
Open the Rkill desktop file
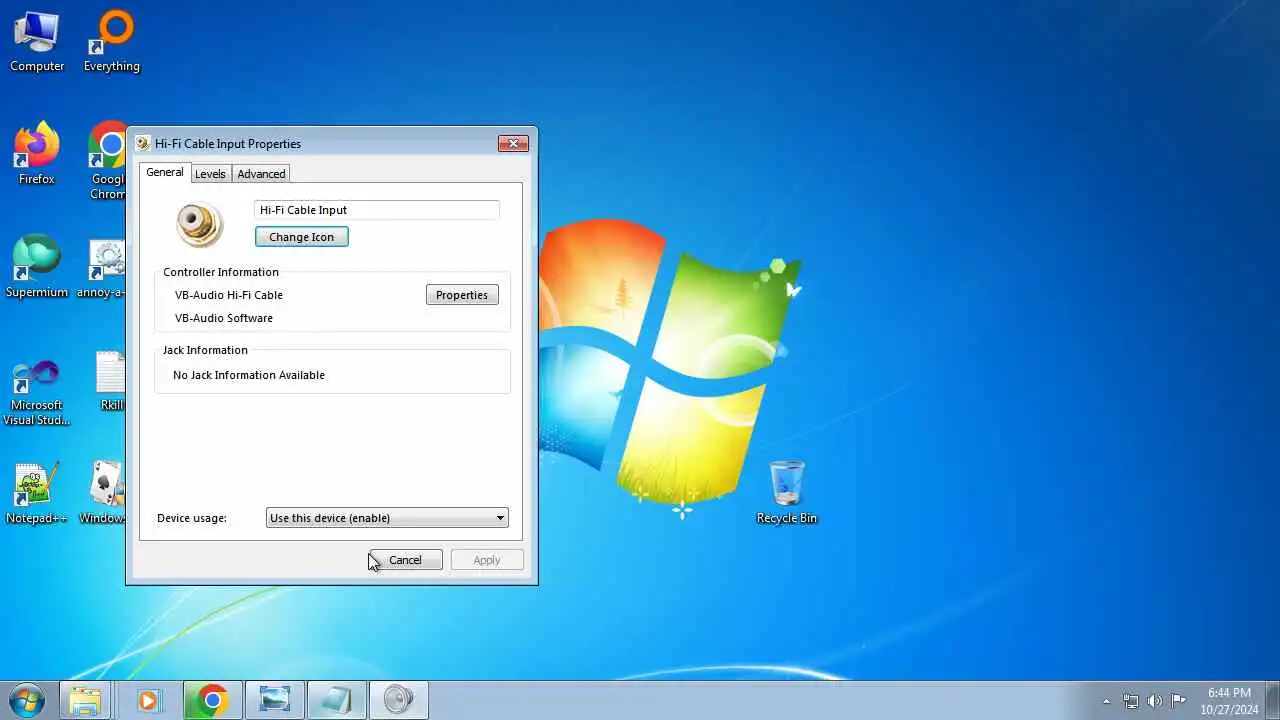click(x=111, y=380)
